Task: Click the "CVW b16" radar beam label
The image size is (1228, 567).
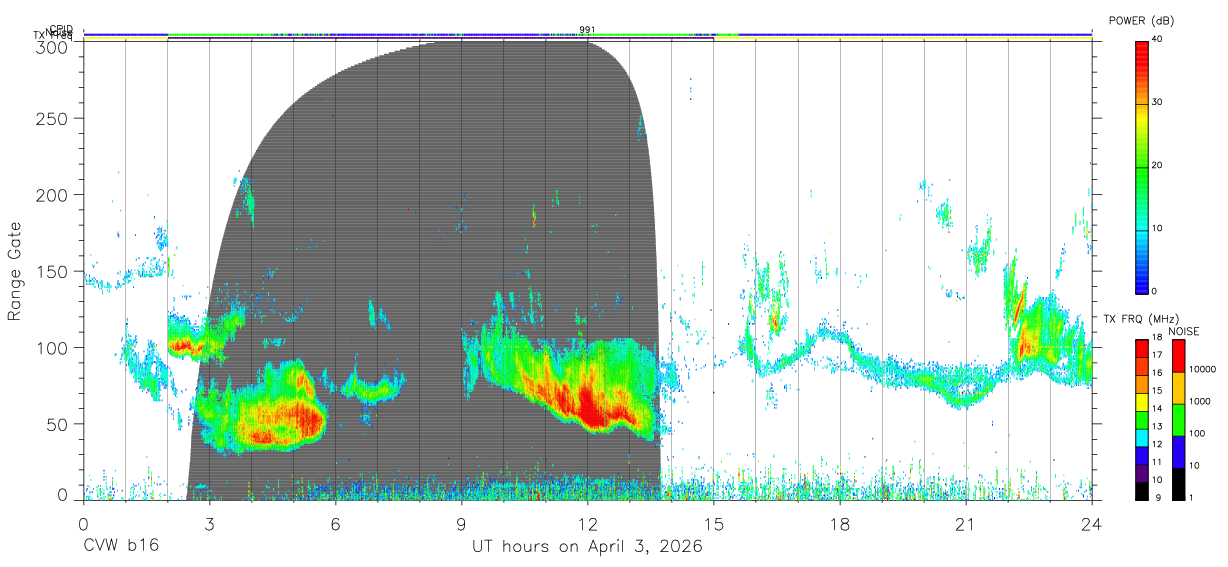Action: pyautogui.click(x=121, y=547)
